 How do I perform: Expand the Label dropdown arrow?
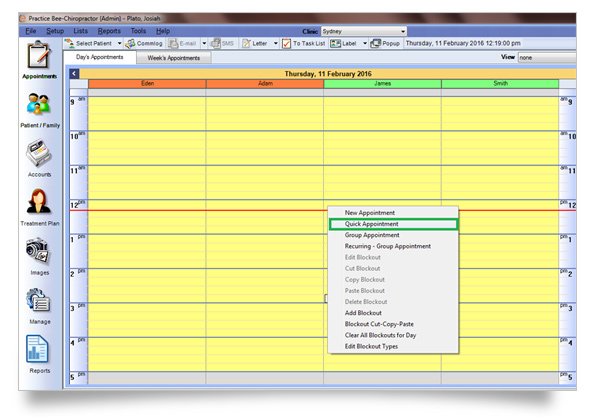365,43
